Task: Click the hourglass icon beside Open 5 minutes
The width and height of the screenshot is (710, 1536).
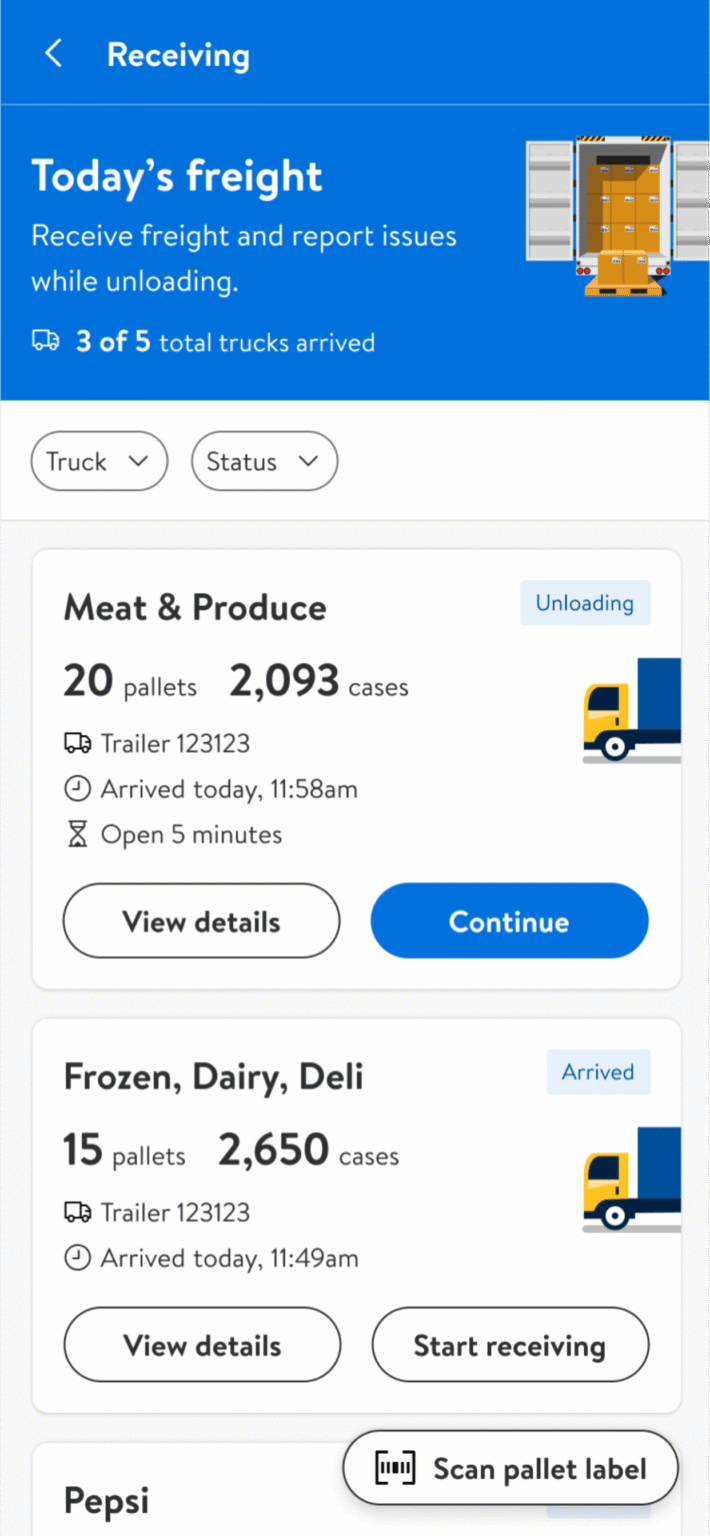Action: (x=78, y=834)
